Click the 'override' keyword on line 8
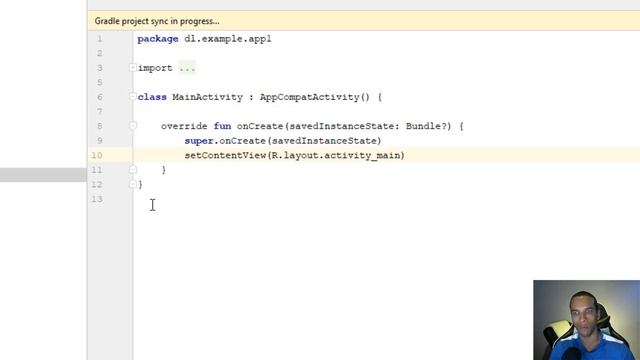 [184, 126]
